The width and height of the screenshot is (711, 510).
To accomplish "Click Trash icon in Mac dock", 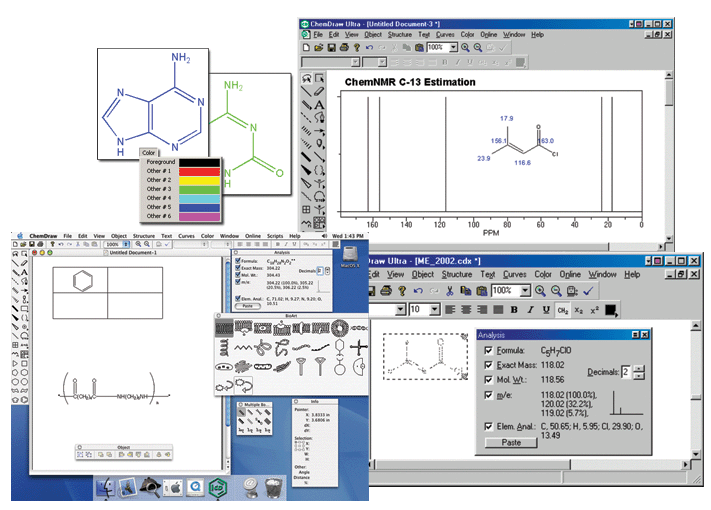I will pyautogui.click(x=273, y=488).
